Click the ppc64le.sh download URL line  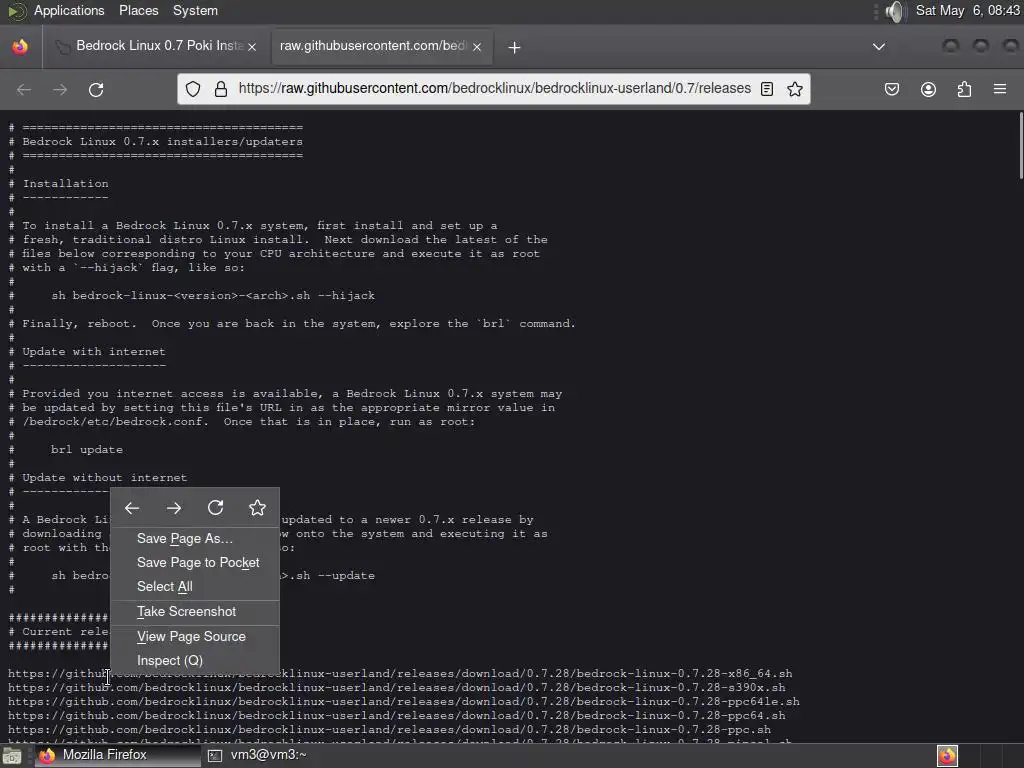(x=404, y=701)
